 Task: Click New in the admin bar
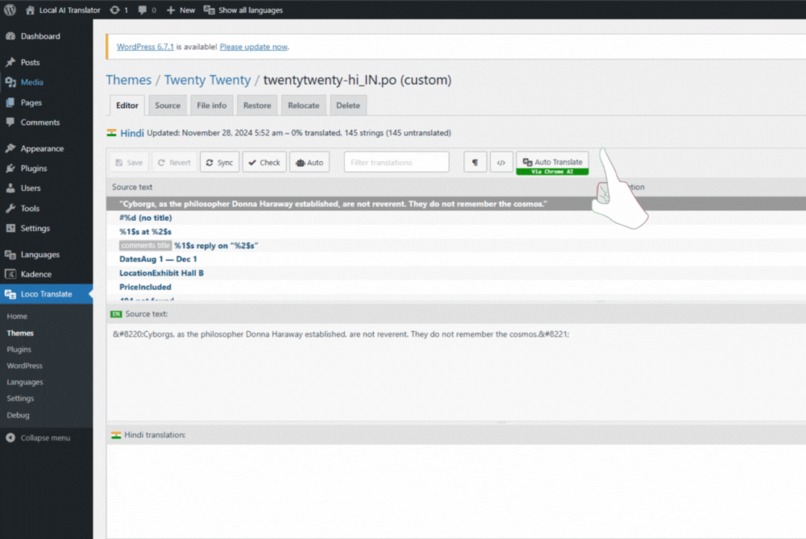(x=180, y=10)
